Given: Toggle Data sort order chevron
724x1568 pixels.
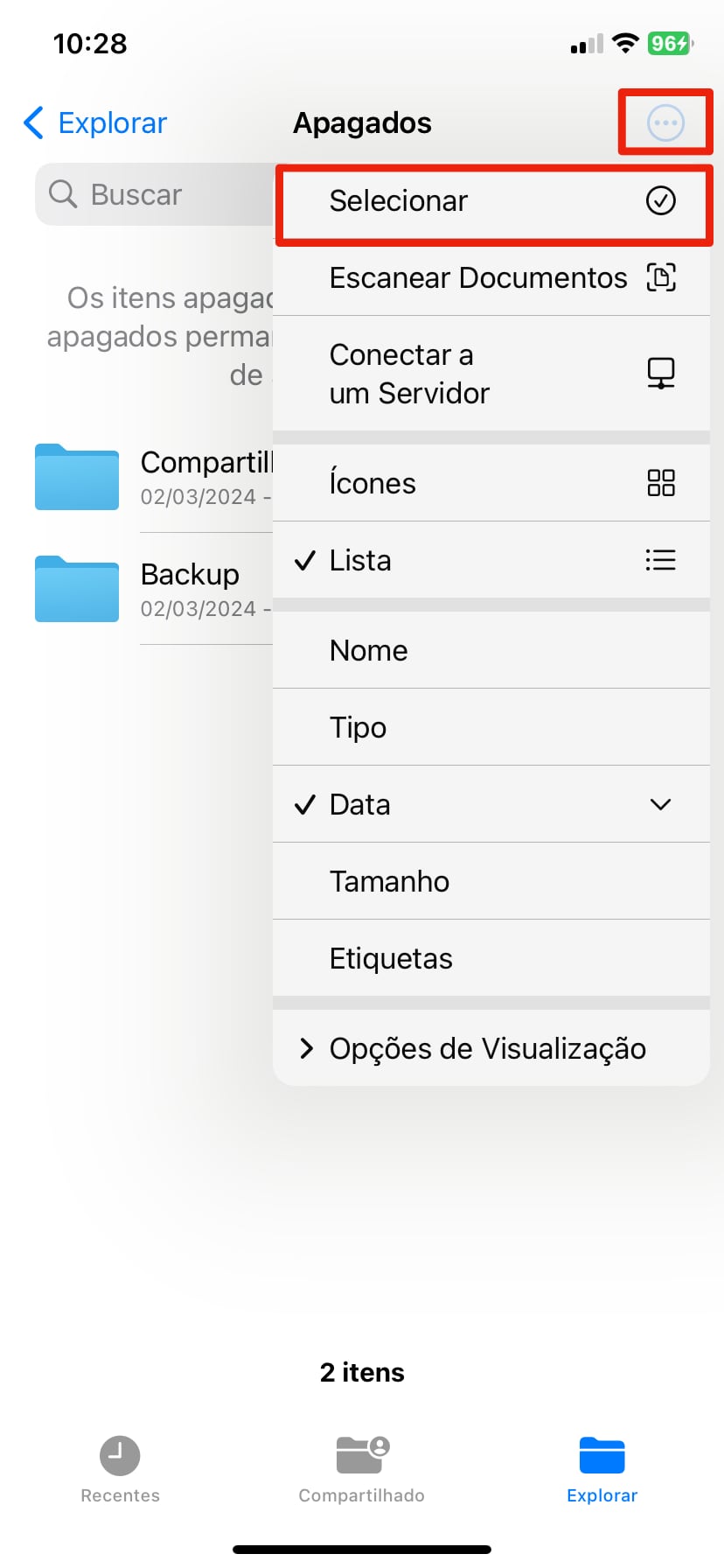Looking at the screenshot, I should pyautogui.click(x=660, y=804).
